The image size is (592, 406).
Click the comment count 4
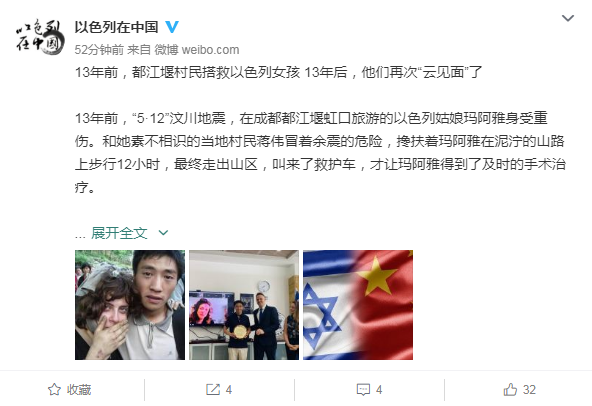[379, 390]
